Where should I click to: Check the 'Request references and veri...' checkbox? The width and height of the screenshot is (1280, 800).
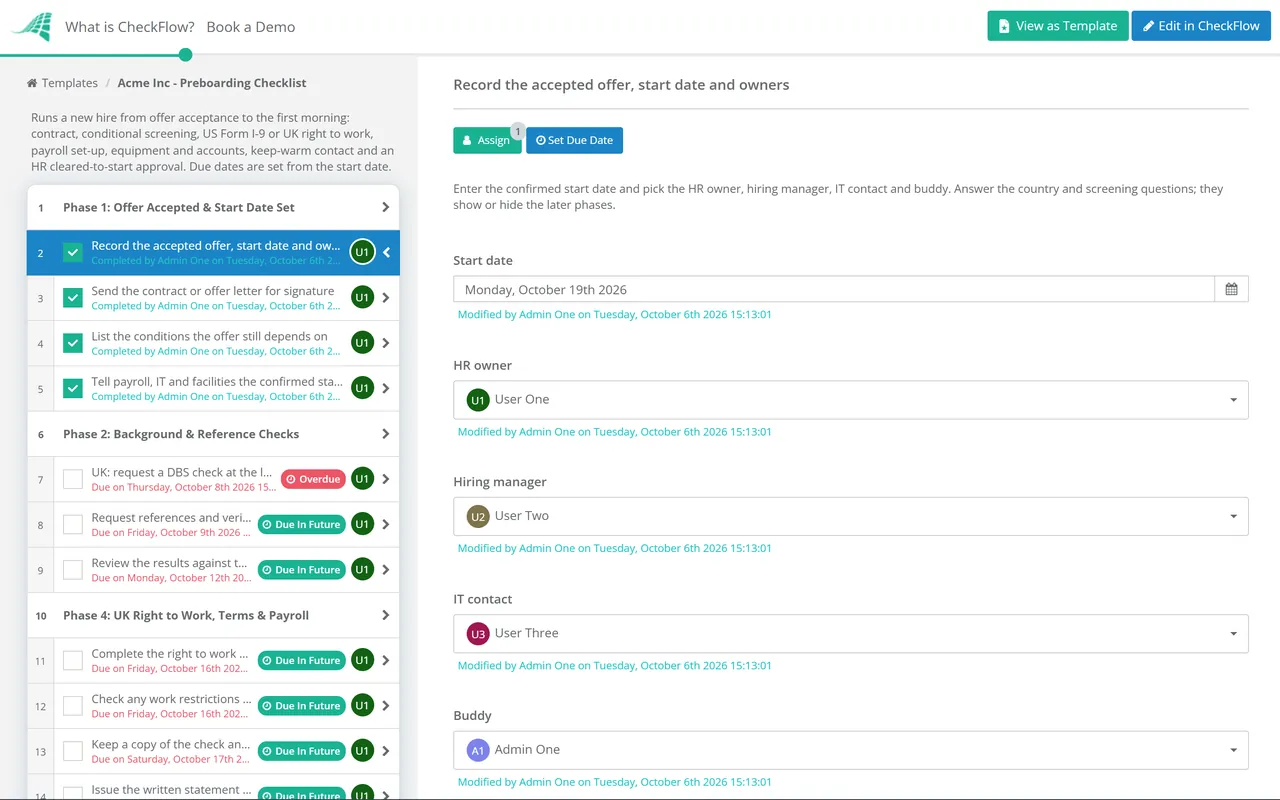point(73,524)
